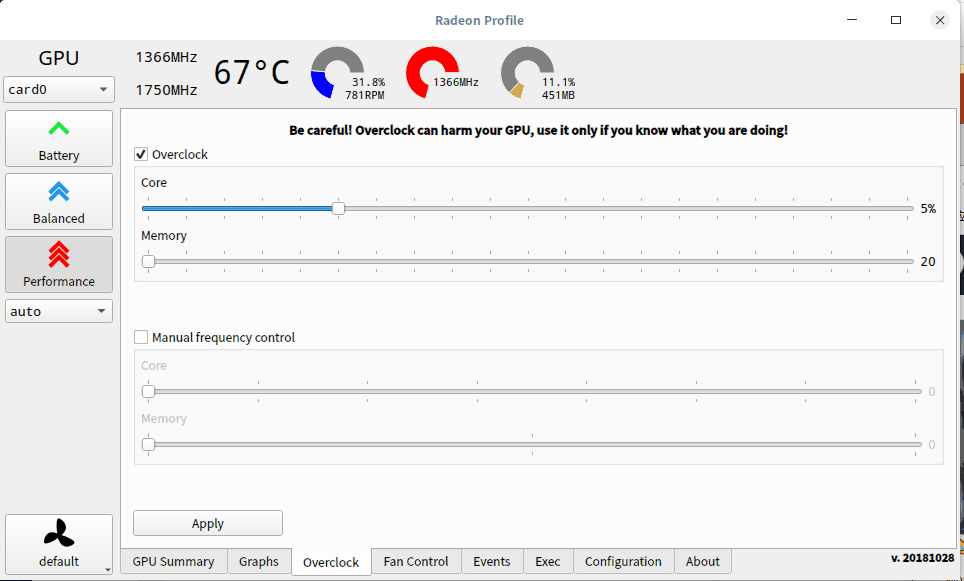Viewport: 964px width, 581px height.
Task: Switch to the GPU Summary tab
Action: tap(173, 561)
